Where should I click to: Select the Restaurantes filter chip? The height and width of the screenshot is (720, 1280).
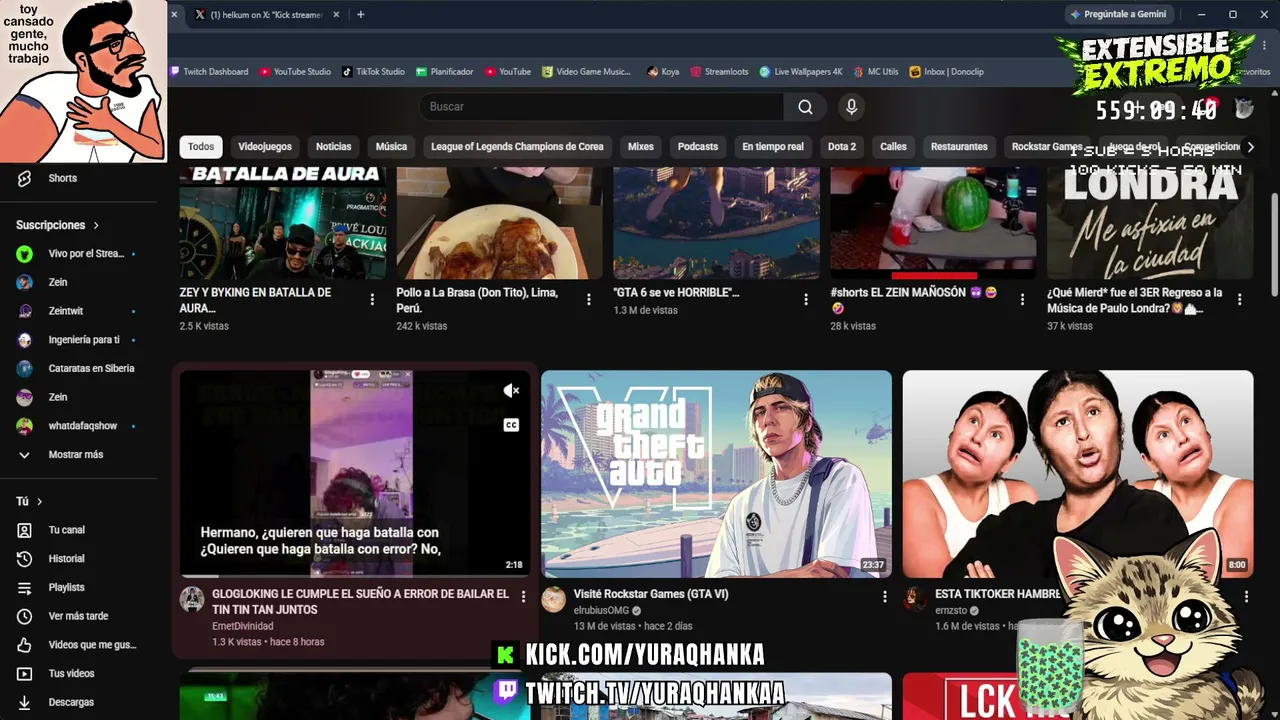pyautogui.click(x=959, y=147)
